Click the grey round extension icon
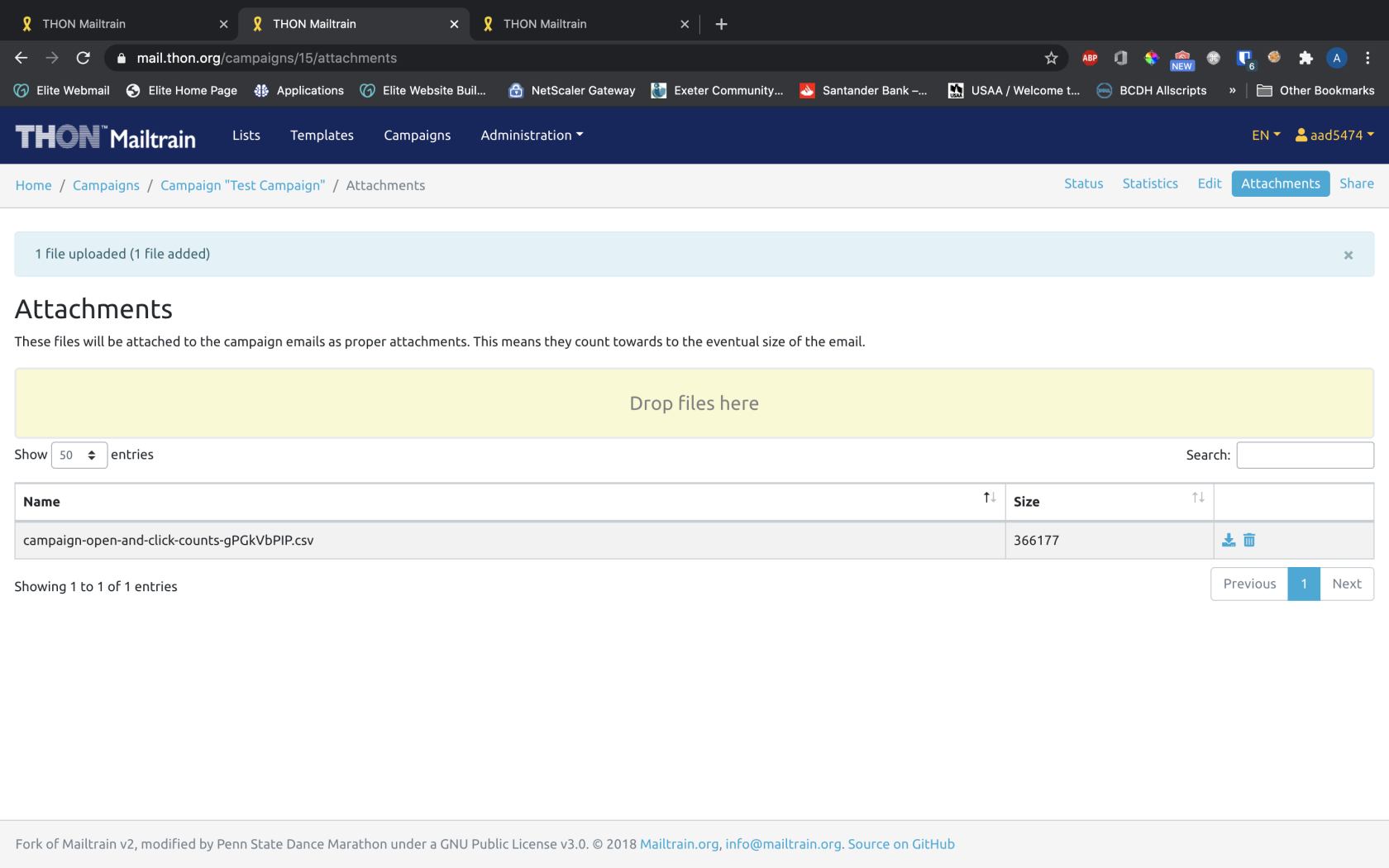This screenshot has height=868, width=1389. click(1213, 58)
